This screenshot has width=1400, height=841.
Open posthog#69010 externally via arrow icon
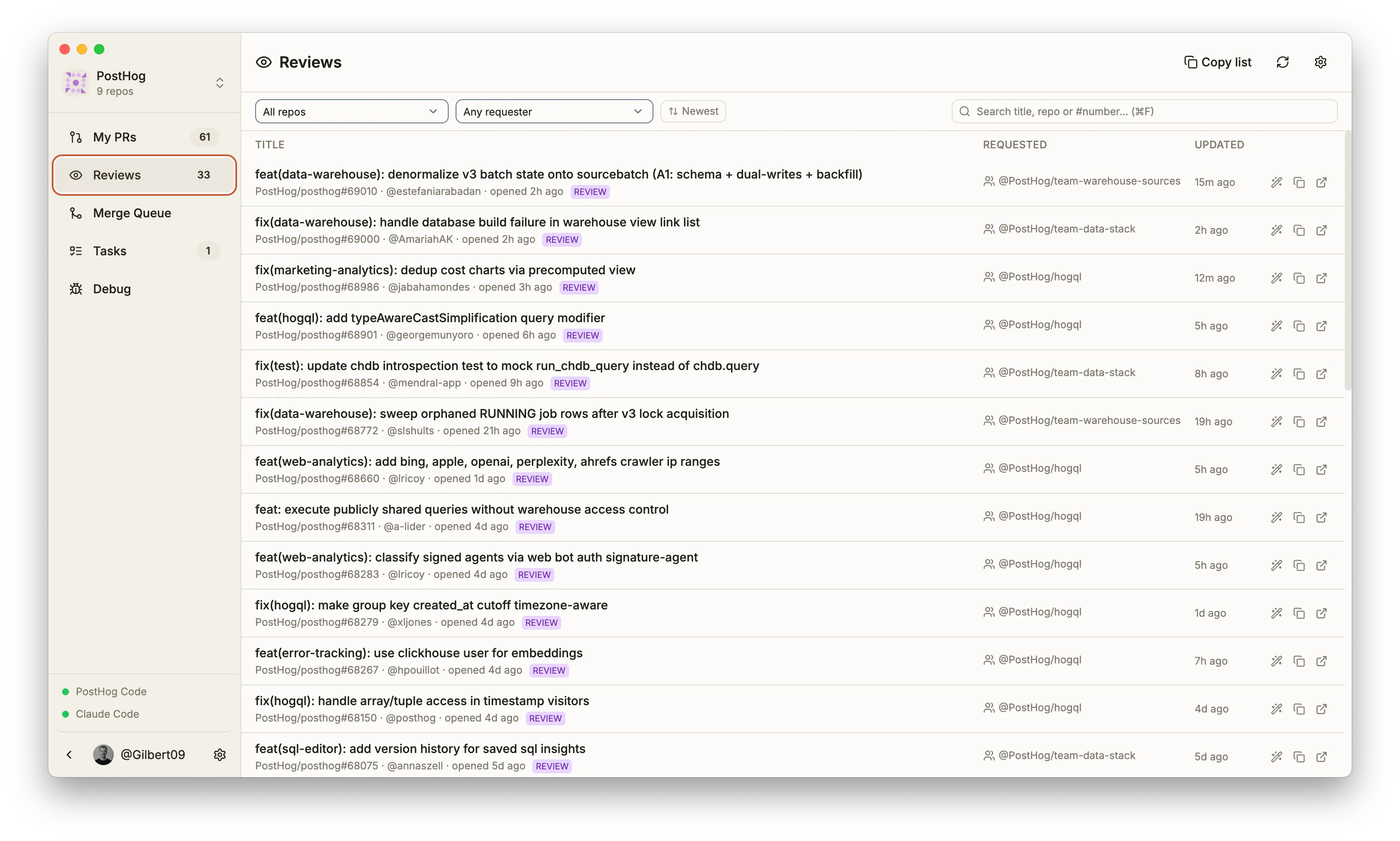(1321, 182)
